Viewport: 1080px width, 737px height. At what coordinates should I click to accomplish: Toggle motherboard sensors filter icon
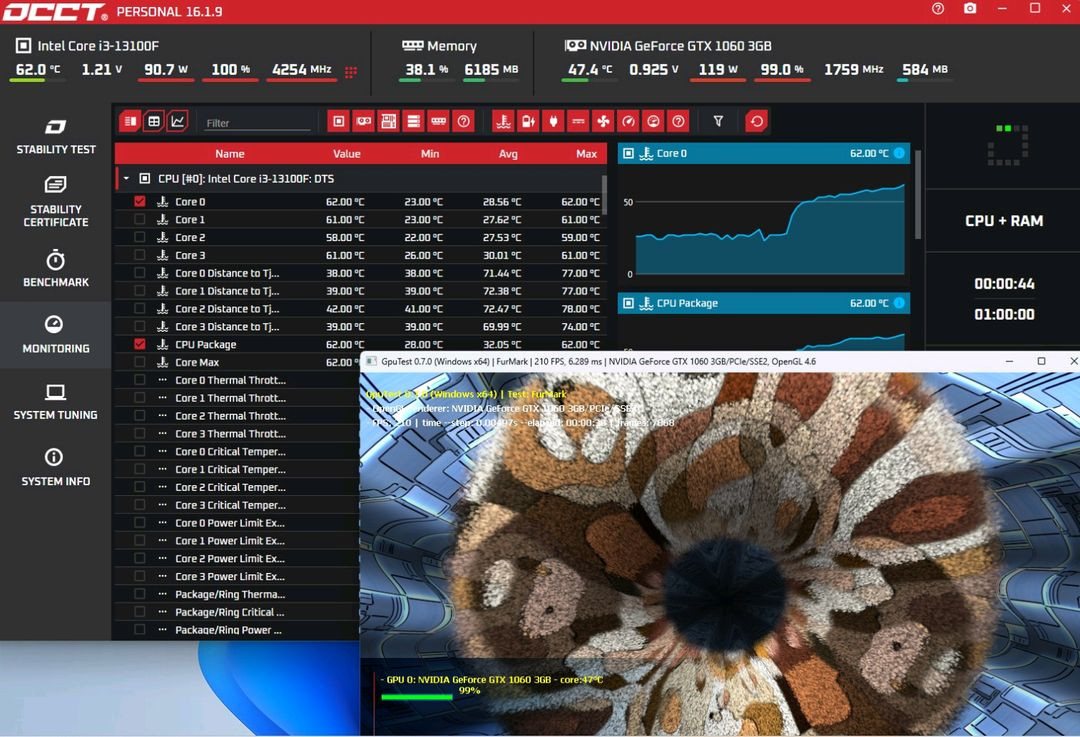click(x=388, y=122)
